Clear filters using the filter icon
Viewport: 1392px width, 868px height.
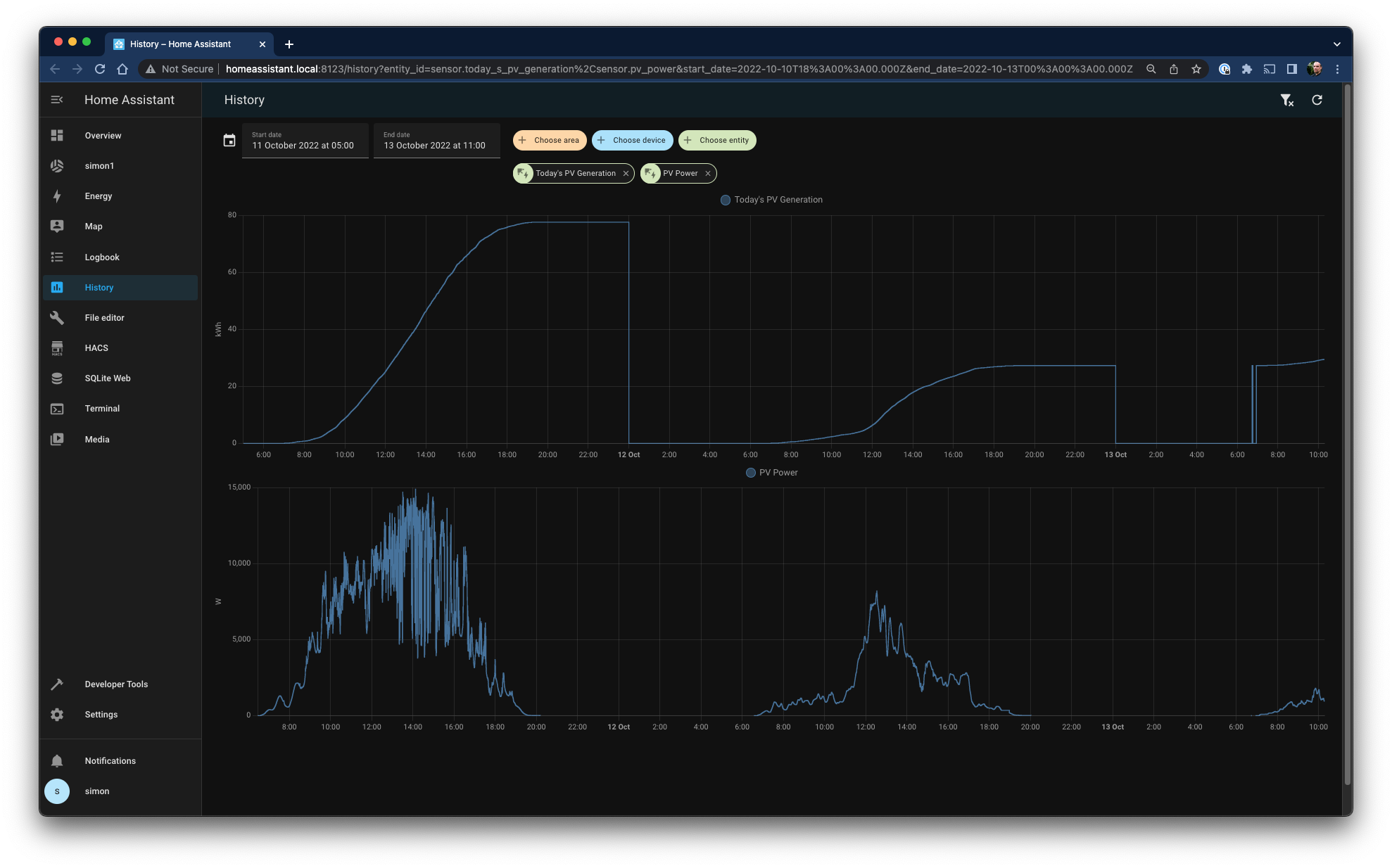point(1288,100)
